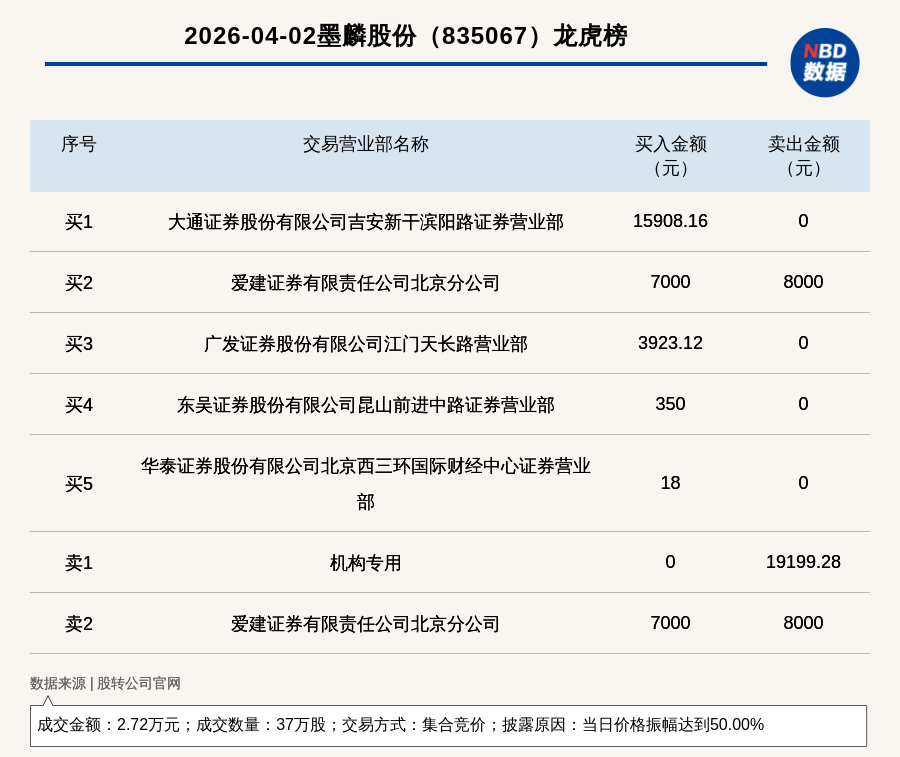900x757 pixels.
Task: Select the 交易营业部名称 column header
Action: coord(365,144)
